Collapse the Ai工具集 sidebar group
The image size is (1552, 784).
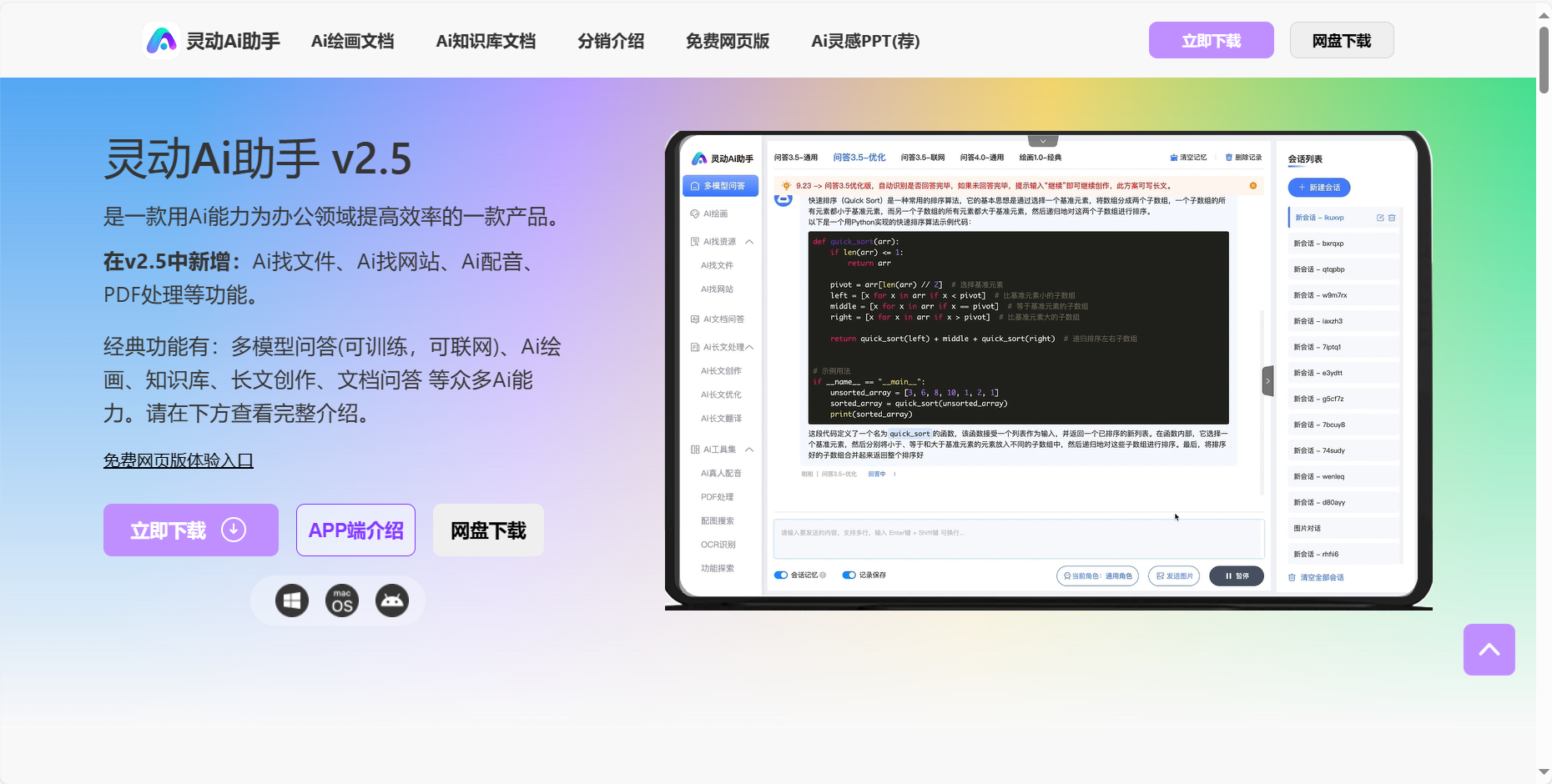pos(749,450)
